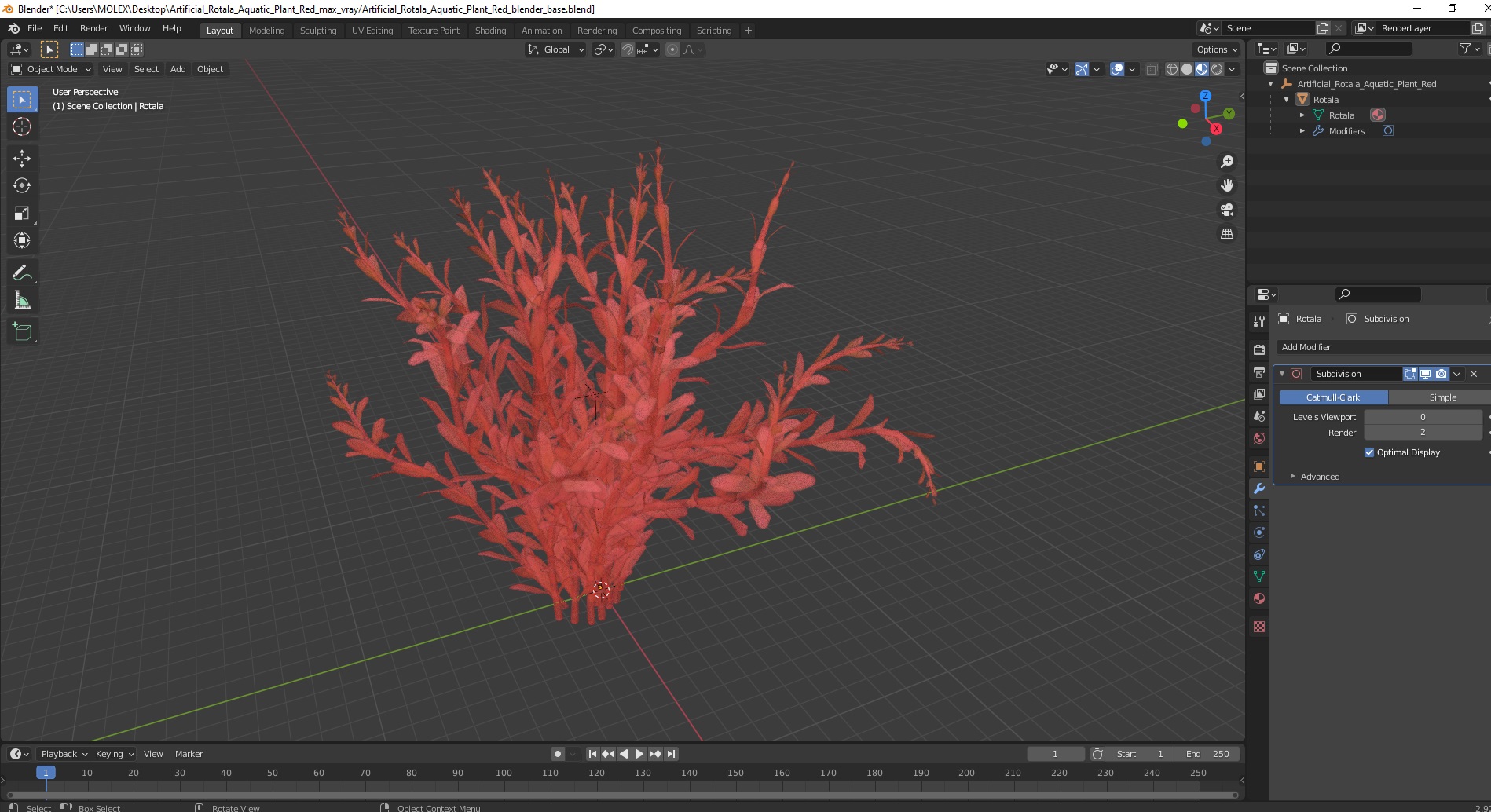Open the View Layer properties tab
Screen dimensions: 1491x812
click(x=1259, y=393)
